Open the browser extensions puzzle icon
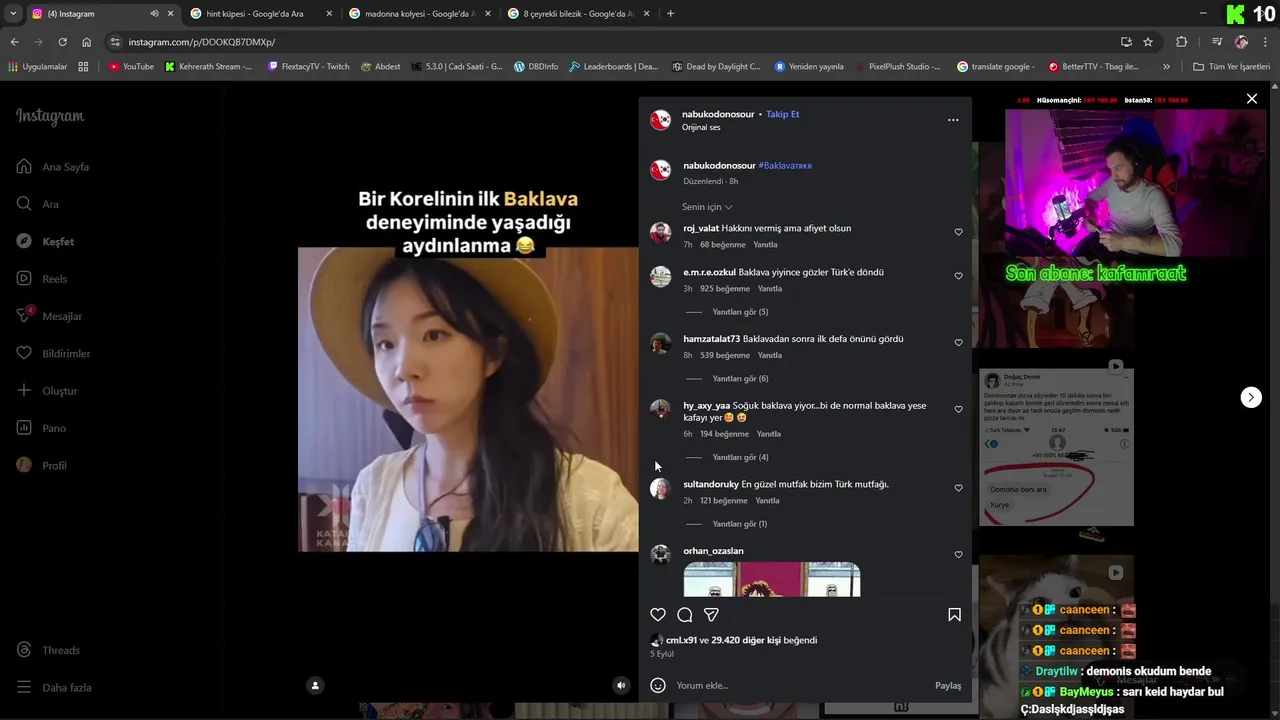Viewport: 1280px width, 720px height. coord(1182,42)
